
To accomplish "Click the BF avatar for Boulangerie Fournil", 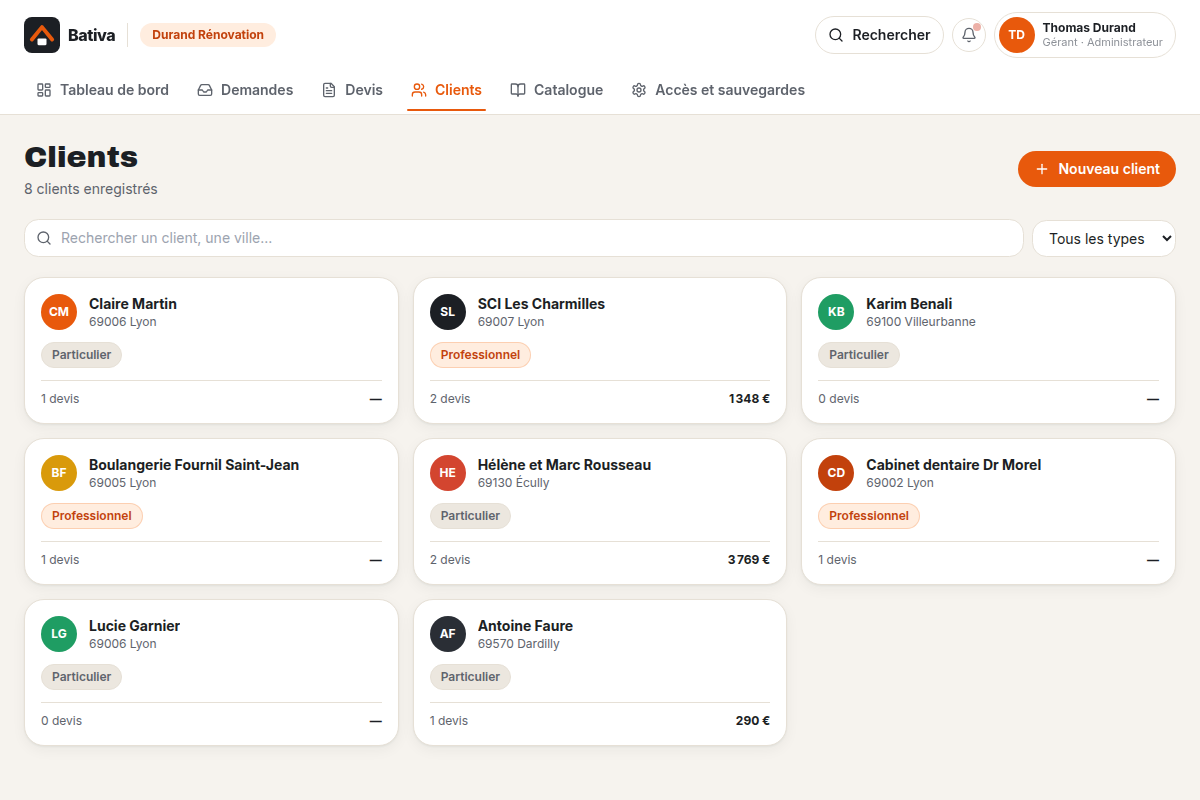I will [59, 473].
